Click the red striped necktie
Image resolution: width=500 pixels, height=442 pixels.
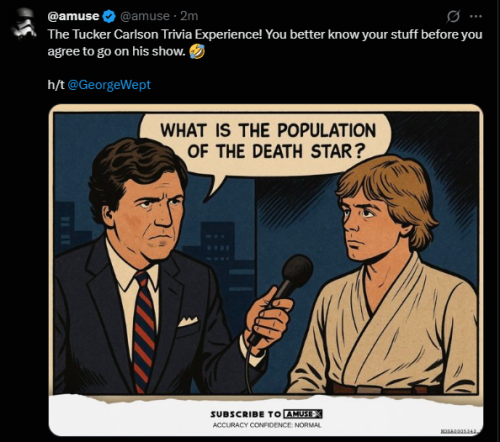144,330
